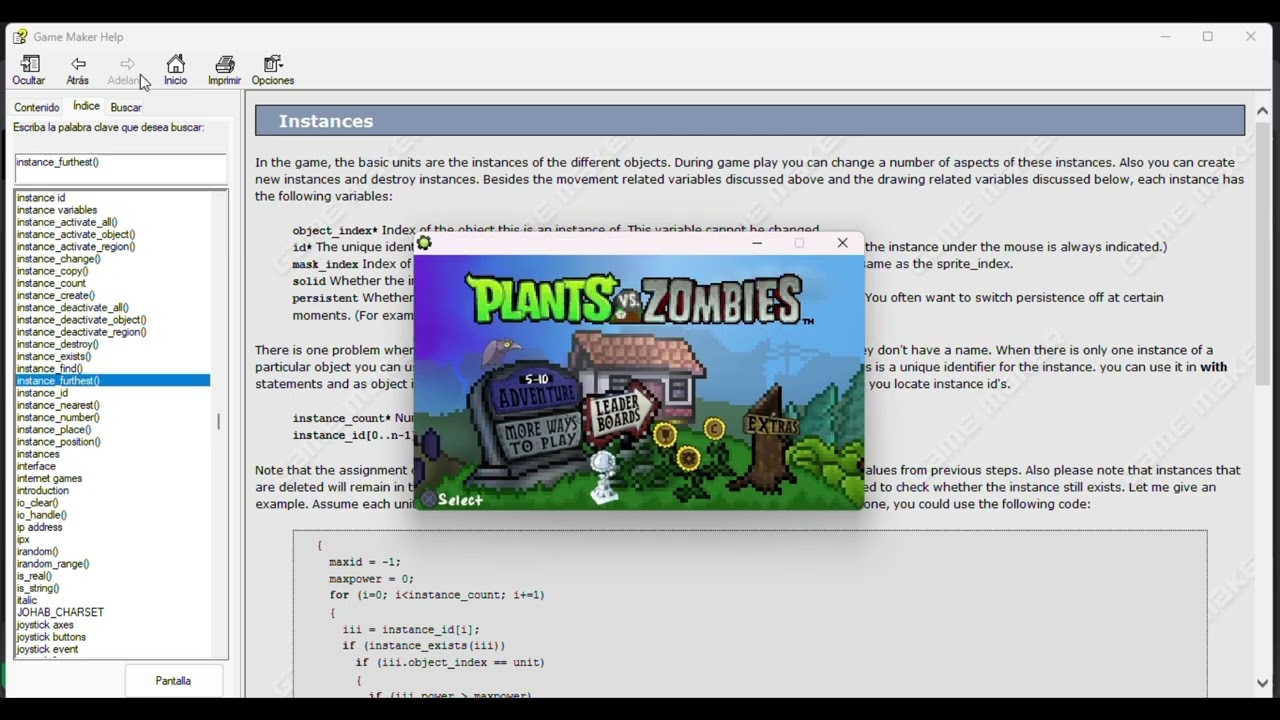Select 'JOHAB_CHARSET' index entry
The image size is (1280, 720).
tap(60, 612)
